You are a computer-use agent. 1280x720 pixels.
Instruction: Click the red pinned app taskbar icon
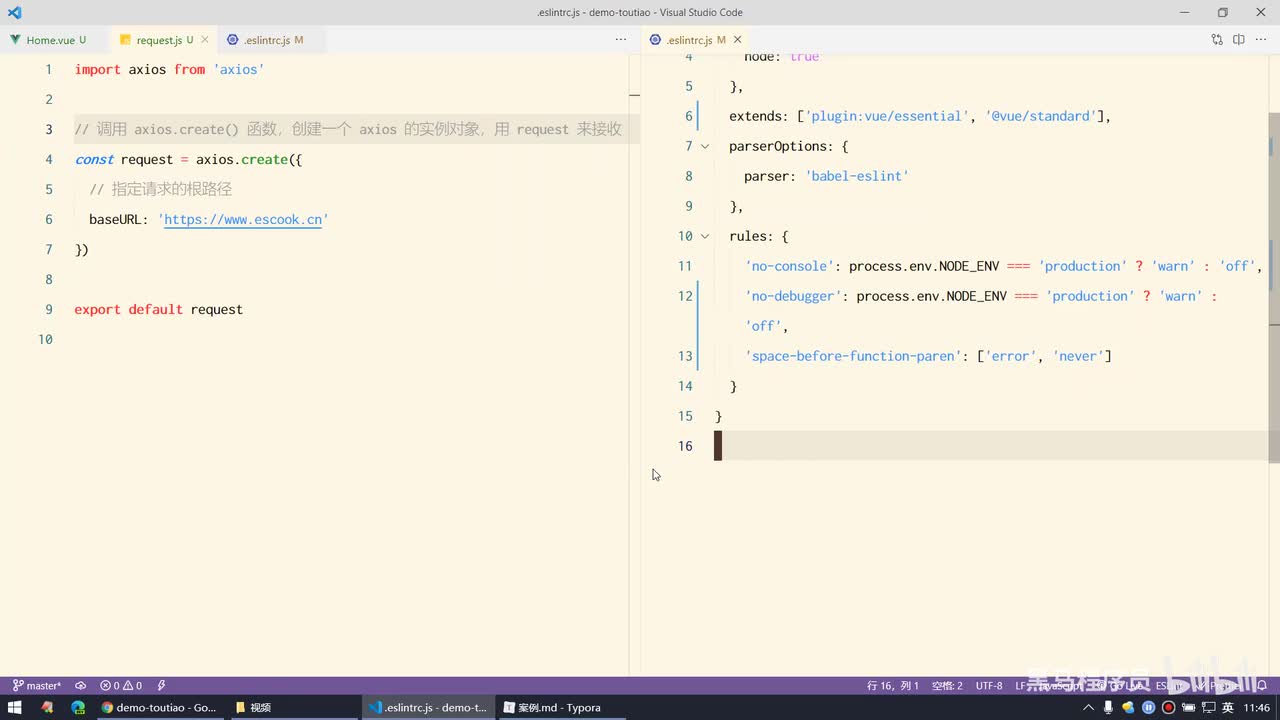click(47, 707)
